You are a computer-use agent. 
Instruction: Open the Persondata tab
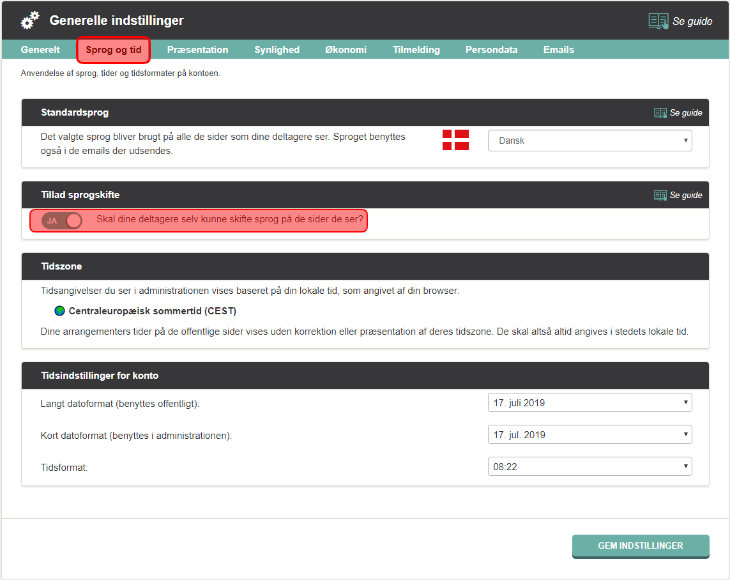(x=491, y=50)
